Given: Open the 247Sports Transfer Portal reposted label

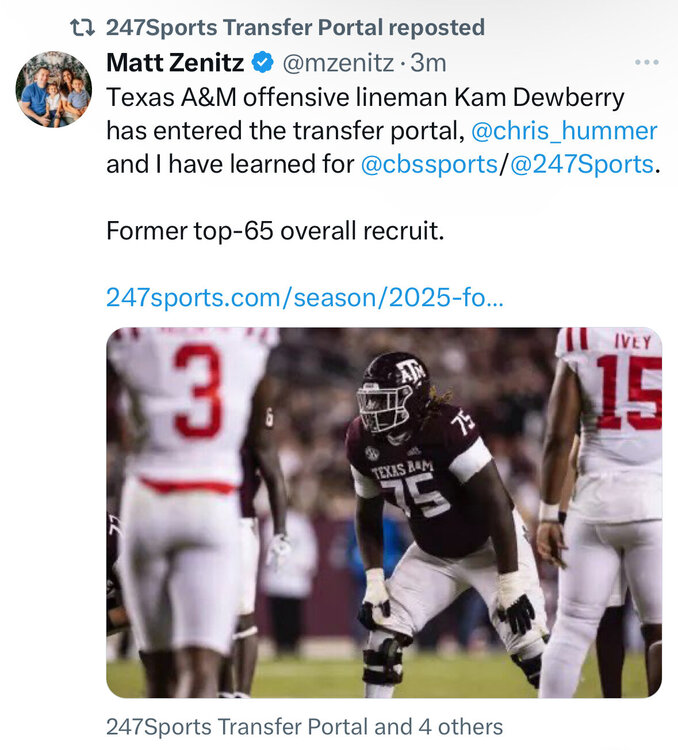Looking at the screenshot, I should click(295, 28).
